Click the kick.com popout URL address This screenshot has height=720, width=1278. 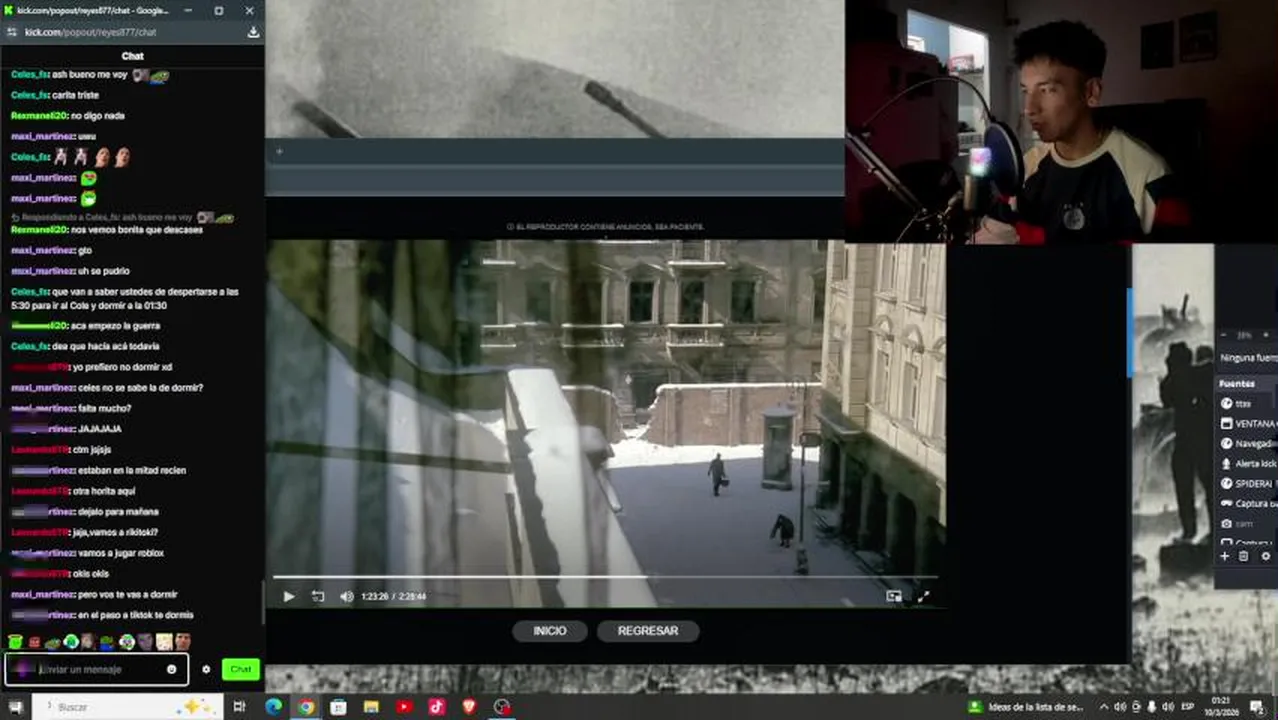point(90,32)
